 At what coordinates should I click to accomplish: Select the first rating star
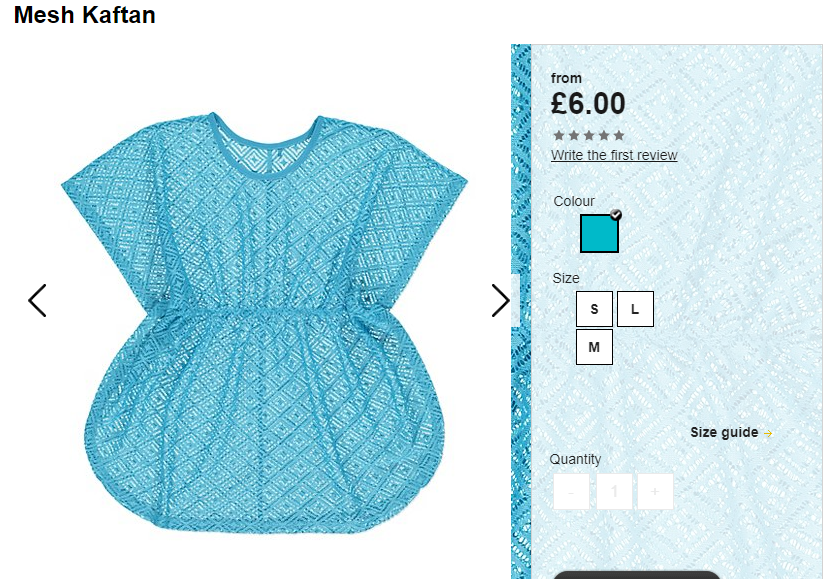559,136
